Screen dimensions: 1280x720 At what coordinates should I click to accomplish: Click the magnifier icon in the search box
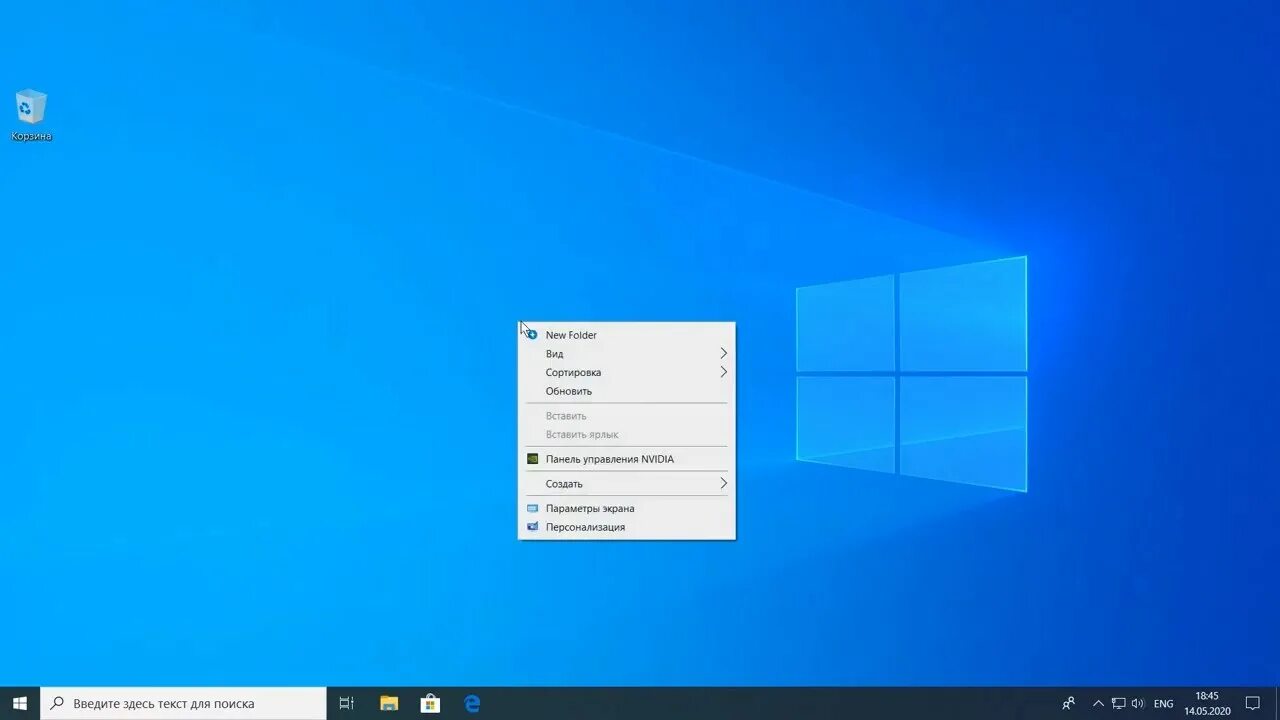[58, 703]
